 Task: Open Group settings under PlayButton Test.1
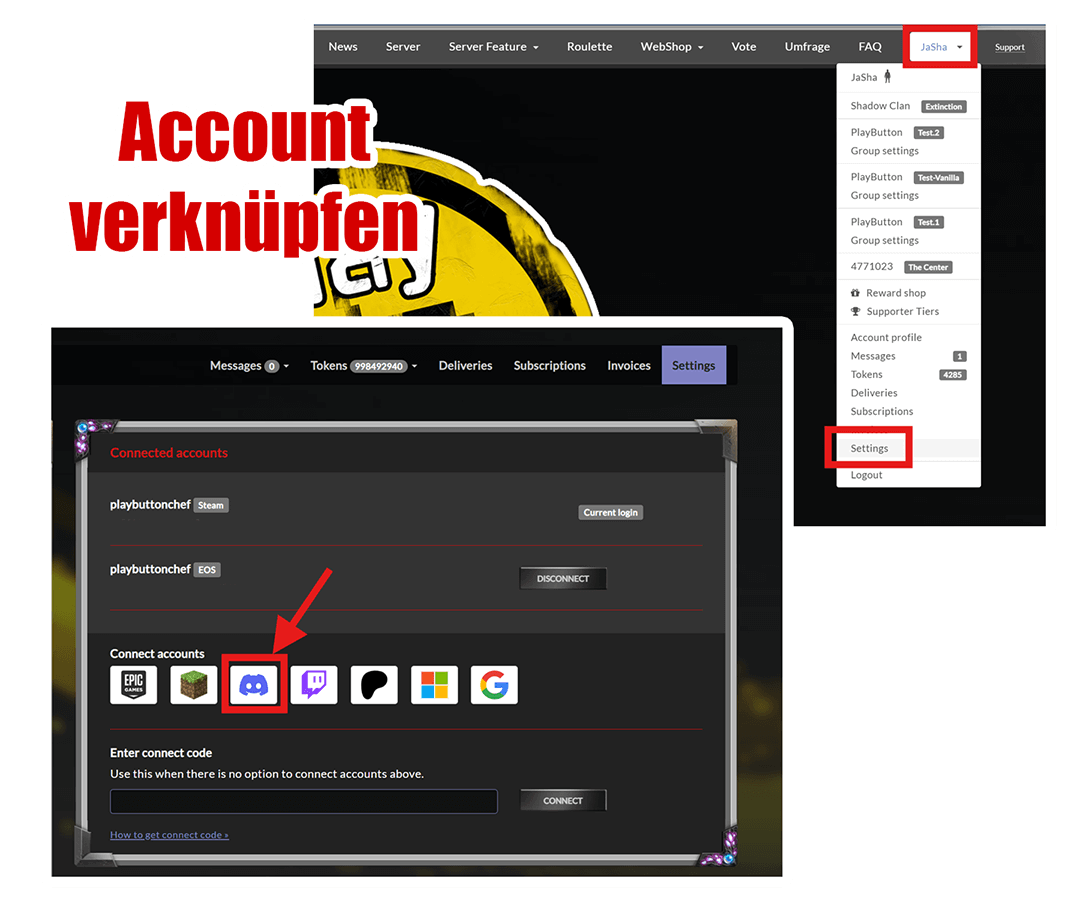point(885,240)
